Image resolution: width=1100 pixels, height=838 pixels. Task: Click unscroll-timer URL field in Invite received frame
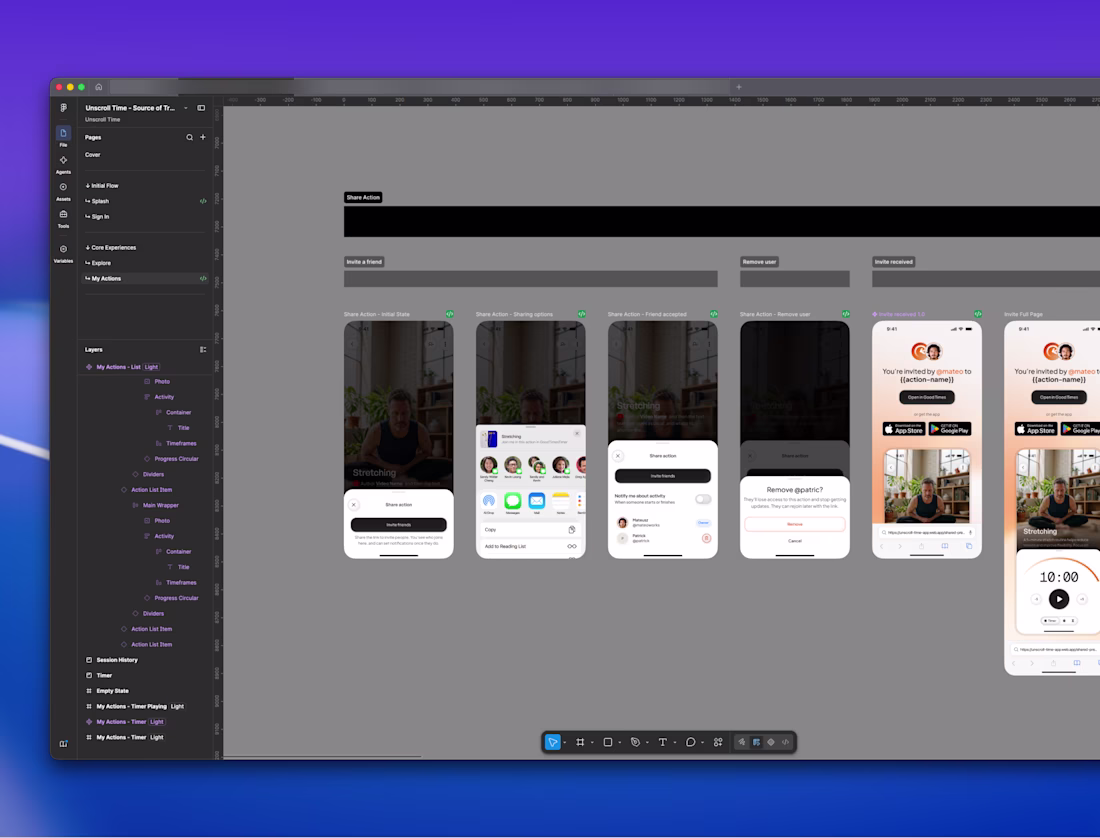coord(927,532)
